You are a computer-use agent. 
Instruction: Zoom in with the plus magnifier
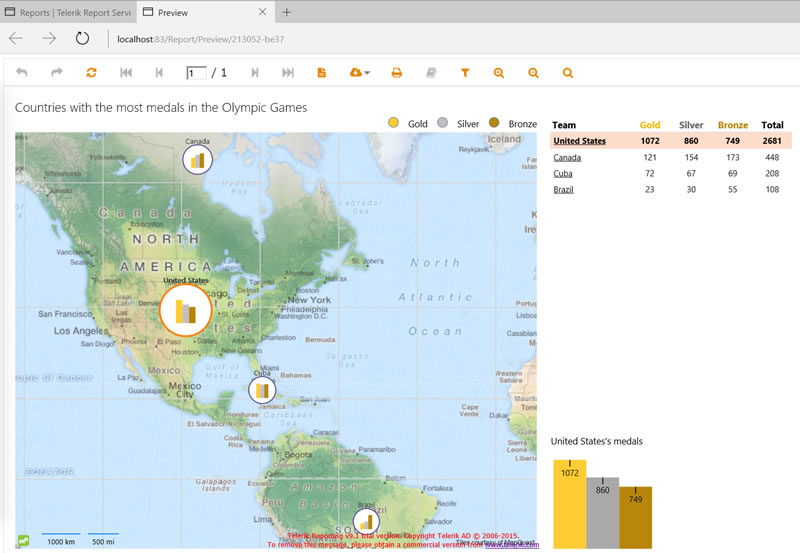(x=499, y=73)
